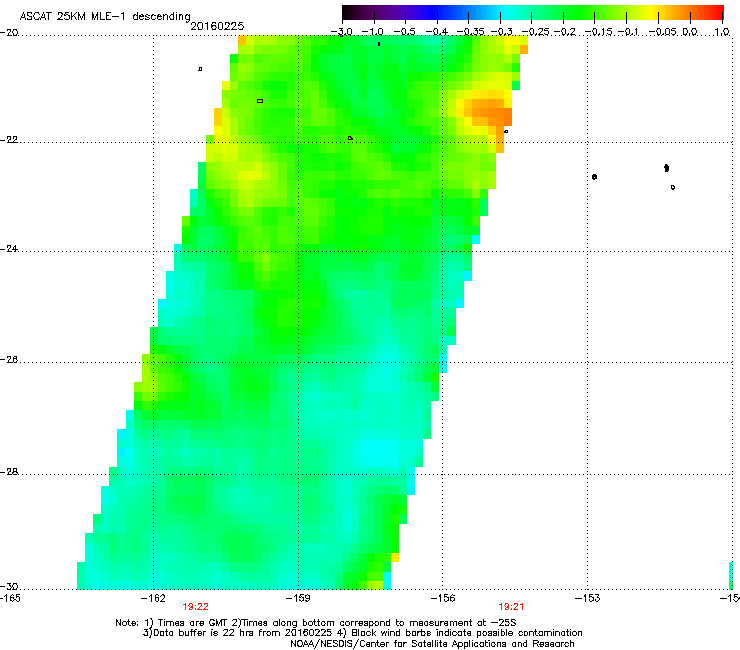The width and height of the screenshot is (740, 650).
Task: Click the -28 latitude axis label
Action: tap(9, 472)
